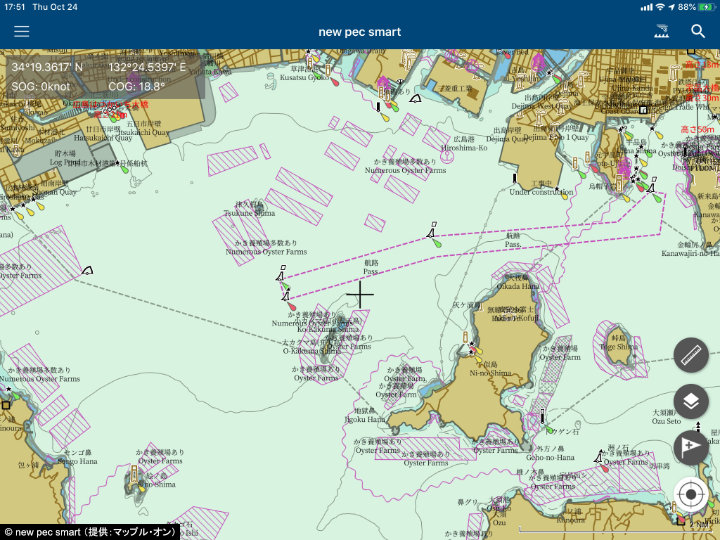
Task: Select the green lighted buoy north of Pass channel
Action: [x=437, y=242]
